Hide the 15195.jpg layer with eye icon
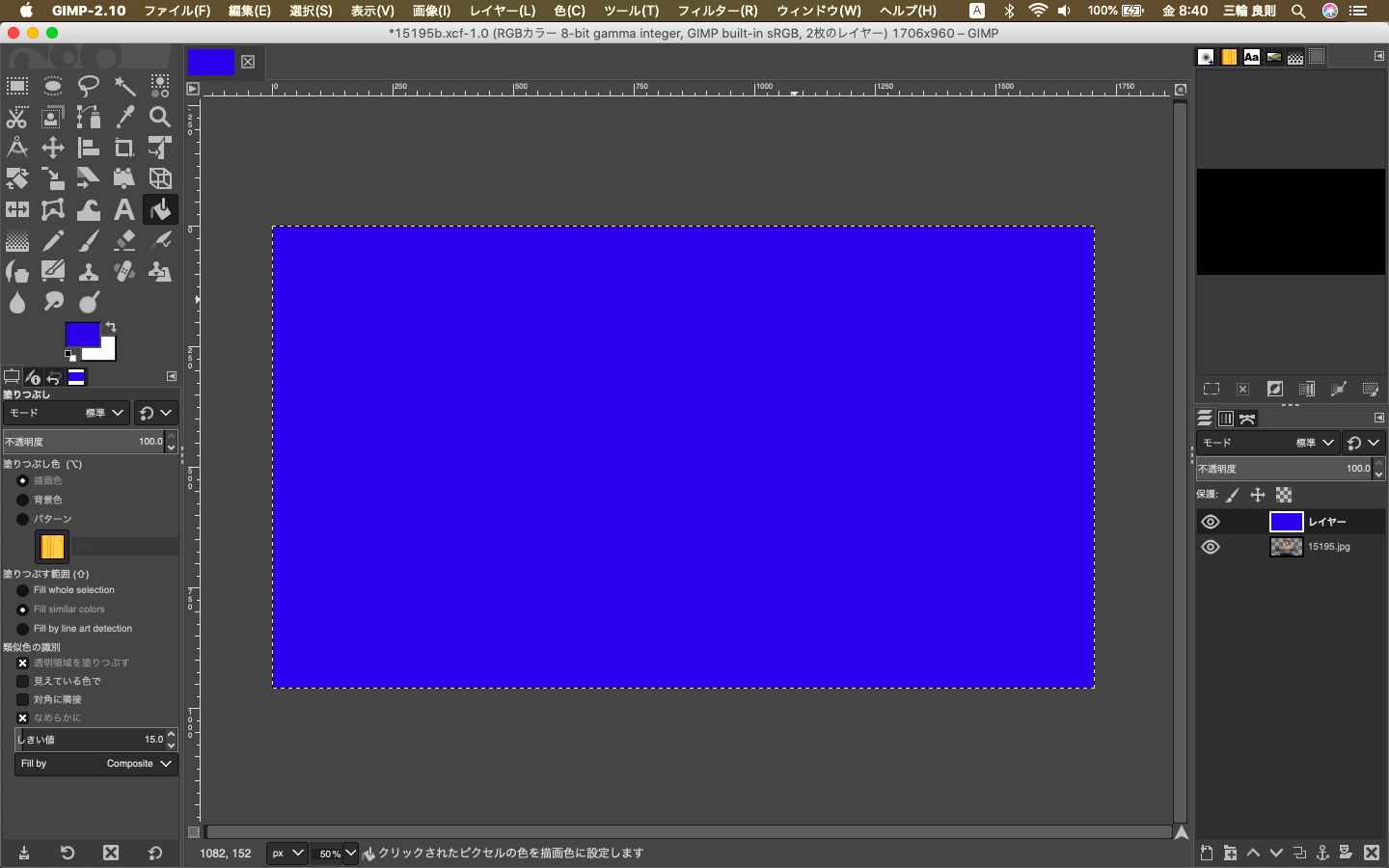 tap(1211, 547)
